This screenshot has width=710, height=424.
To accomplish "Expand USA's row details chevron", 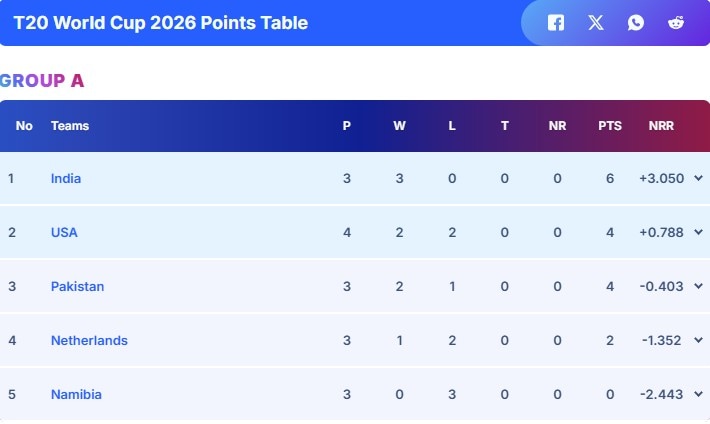I will [698, 232].
